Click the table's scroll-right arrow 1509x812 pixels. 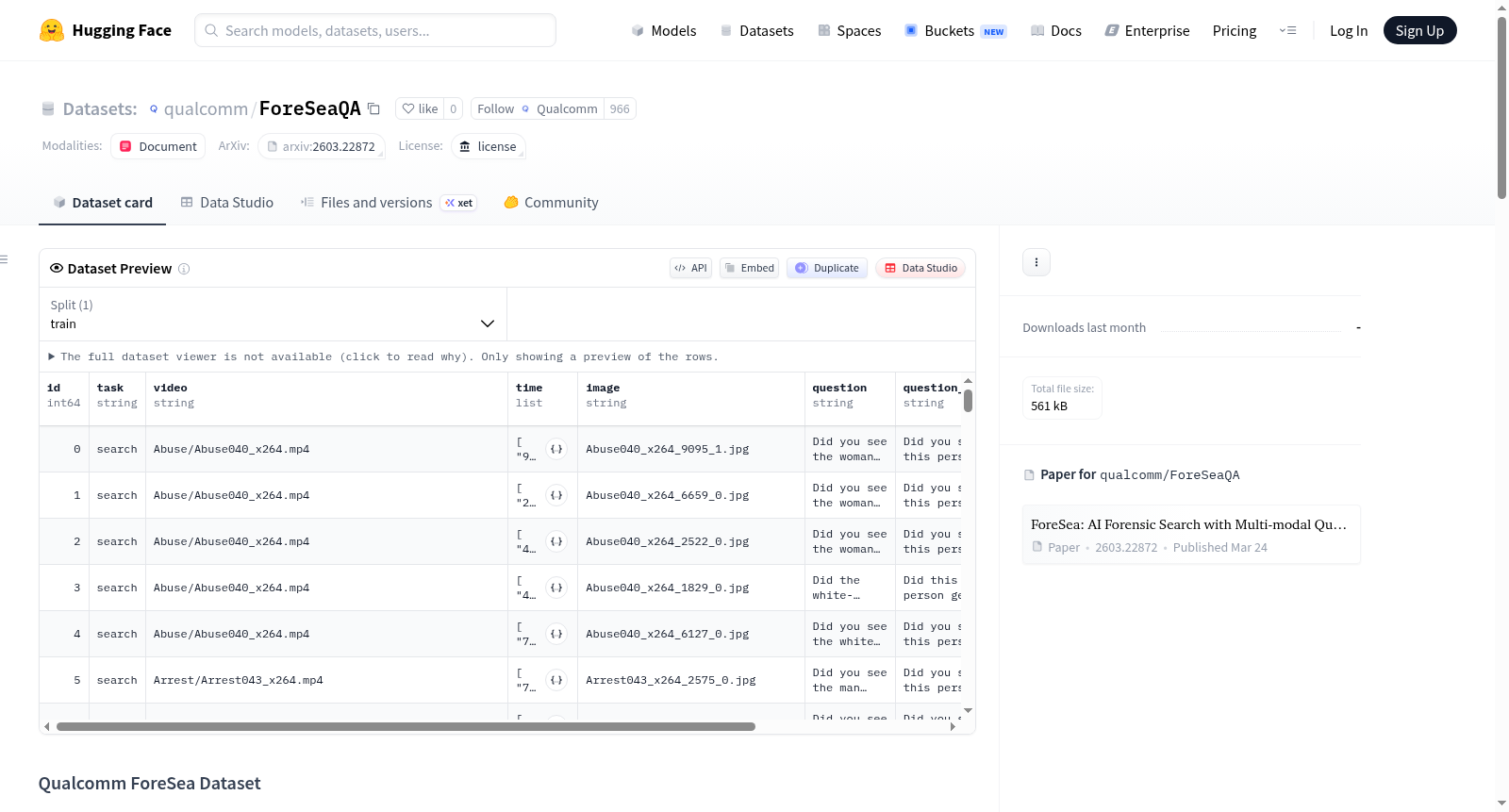pyautogui.click(x=953, y=726)
